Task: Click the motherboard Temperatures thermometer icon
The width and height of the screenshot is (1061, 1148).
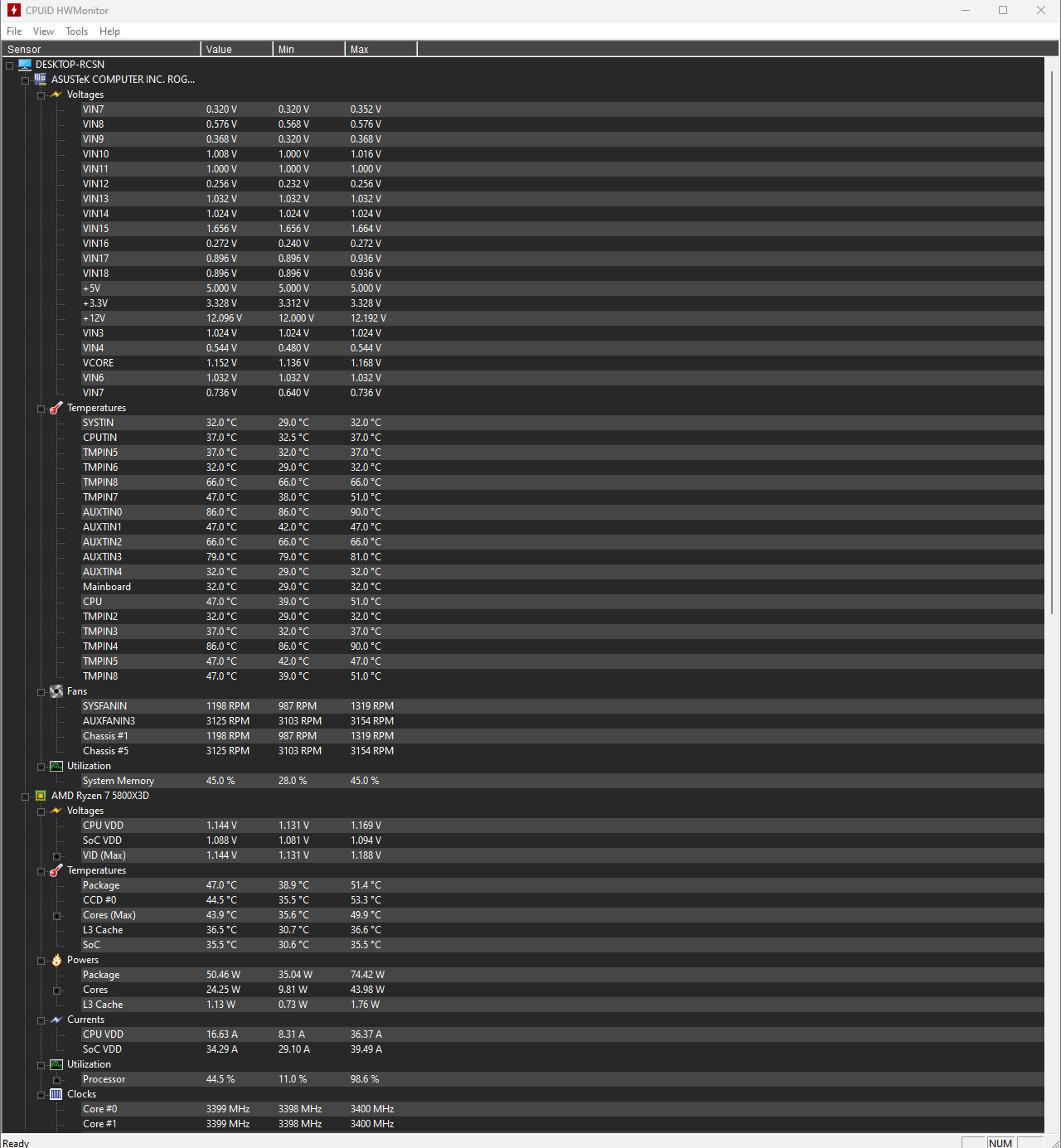Action: [x=56, y=408]
